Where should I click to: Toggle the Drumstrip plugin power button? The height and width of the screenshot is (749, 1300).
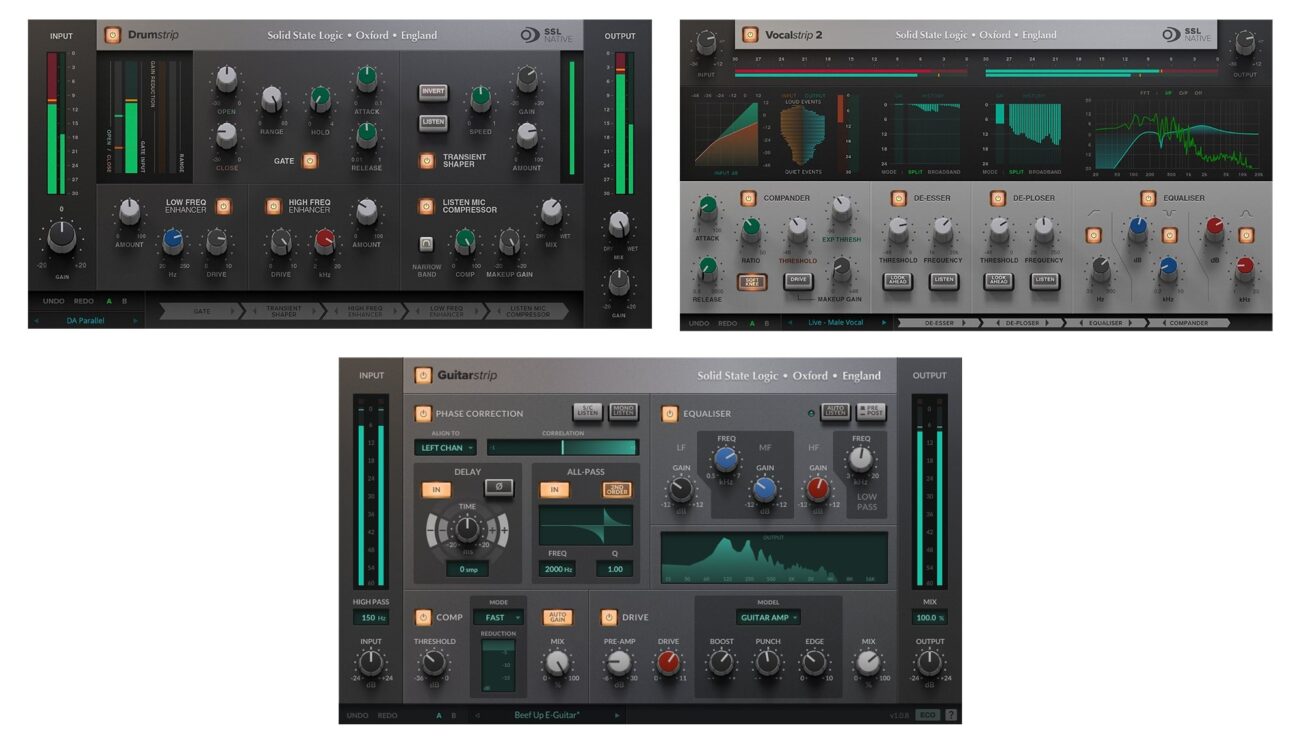(113, 35)
